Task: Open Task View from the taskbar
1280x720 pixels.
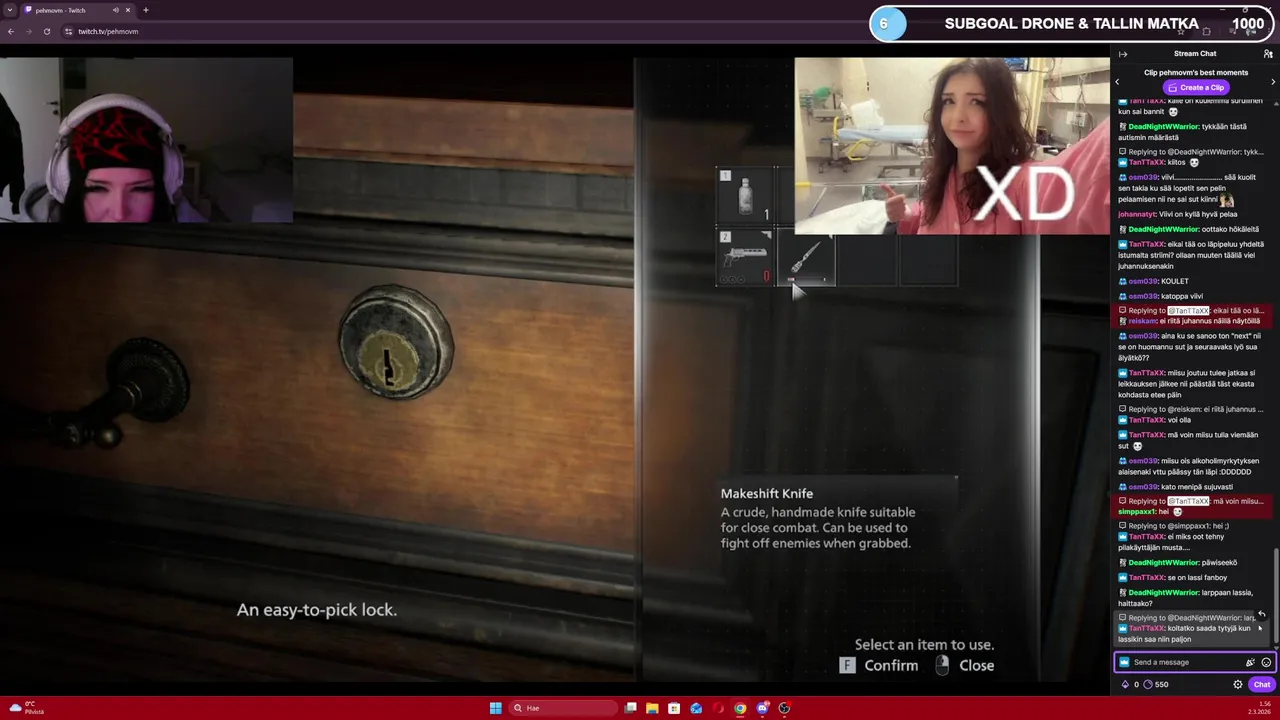Action: point(630,708)
